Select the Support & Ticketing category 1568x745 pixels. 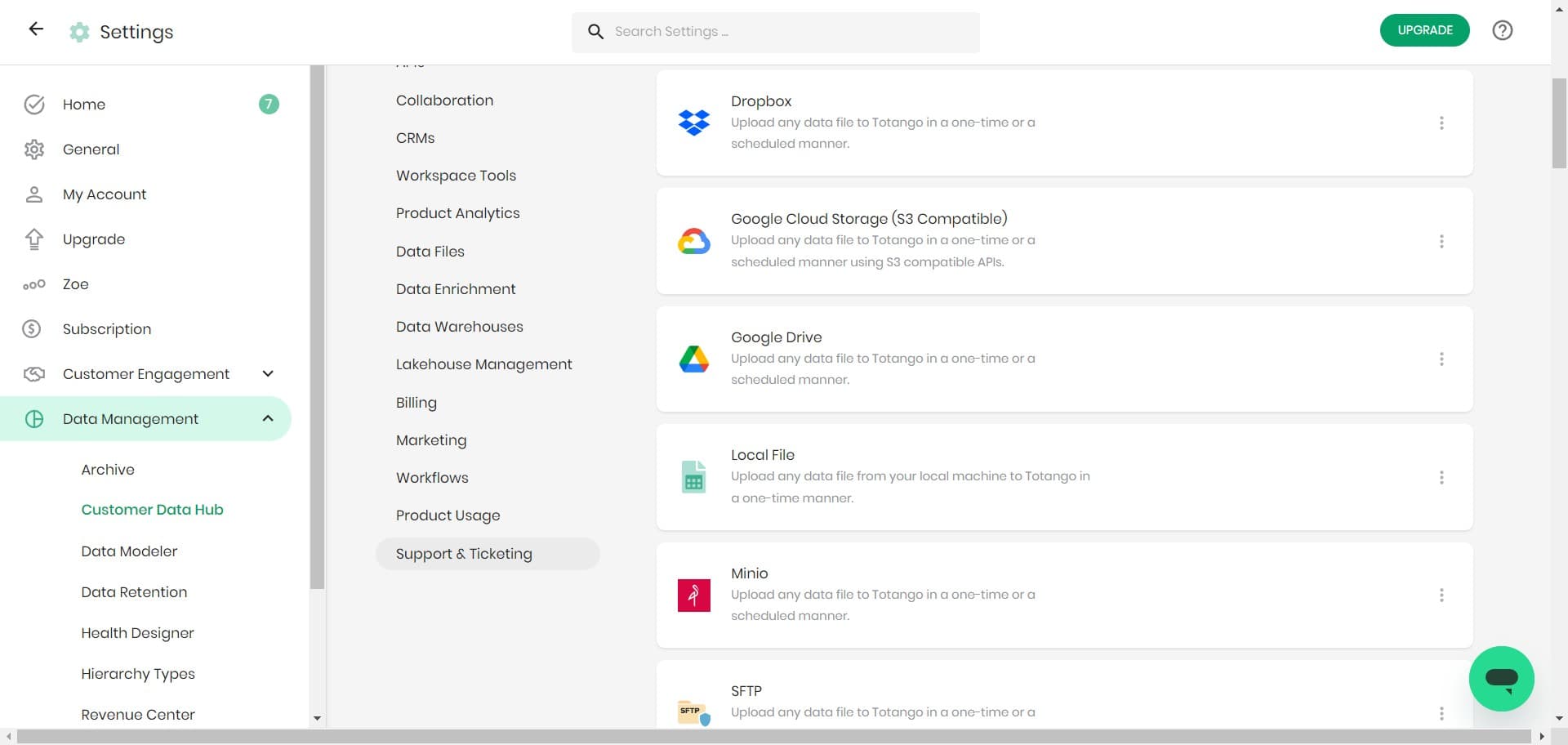[x=464, y=554]
